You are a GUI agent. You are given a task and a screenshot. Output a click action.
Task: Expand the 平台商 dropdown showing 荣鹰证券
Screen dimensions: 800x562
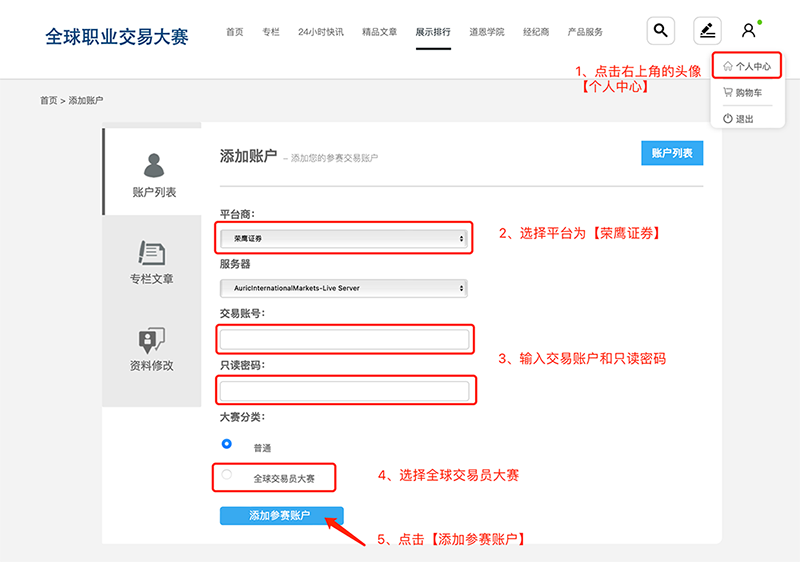click(344, 239)
